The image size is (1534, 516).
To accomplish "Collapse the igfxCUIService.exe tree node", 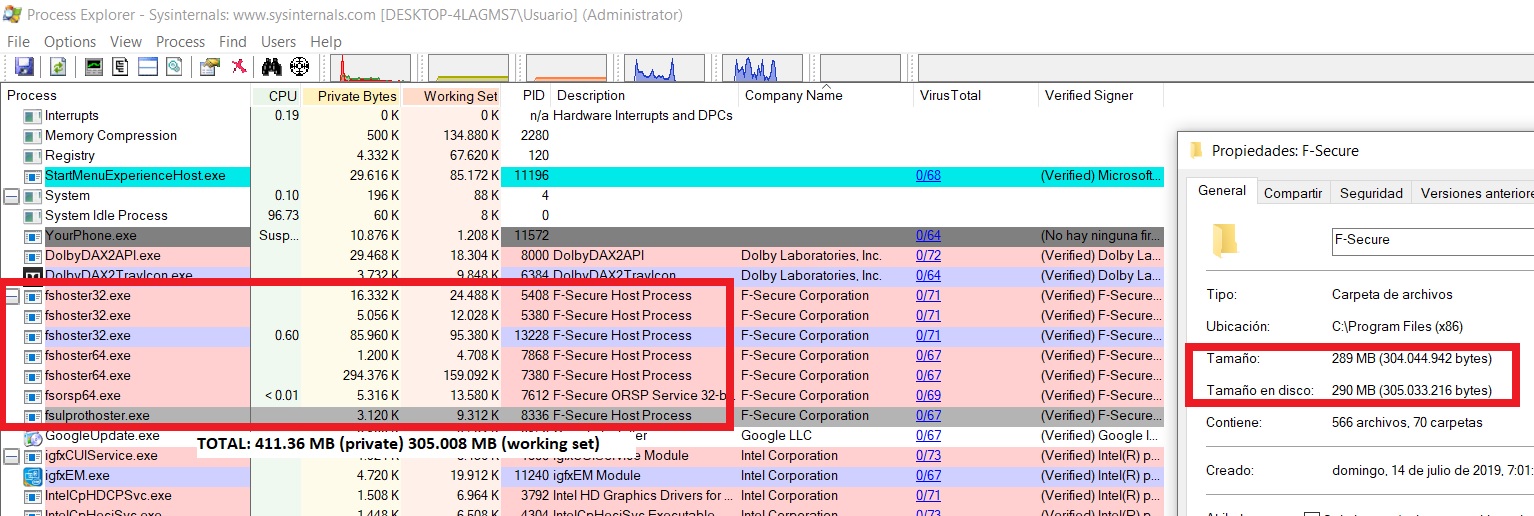I will [x=12, y=455].
